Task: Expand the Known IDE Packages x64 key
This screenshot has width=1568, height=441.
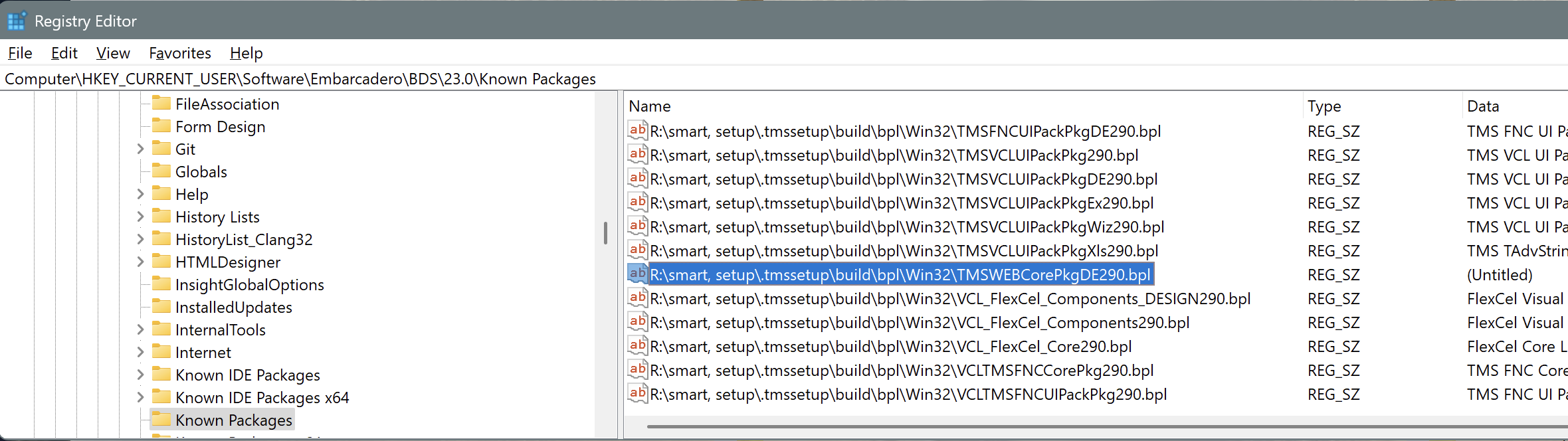Action: [x=140, y=398]
